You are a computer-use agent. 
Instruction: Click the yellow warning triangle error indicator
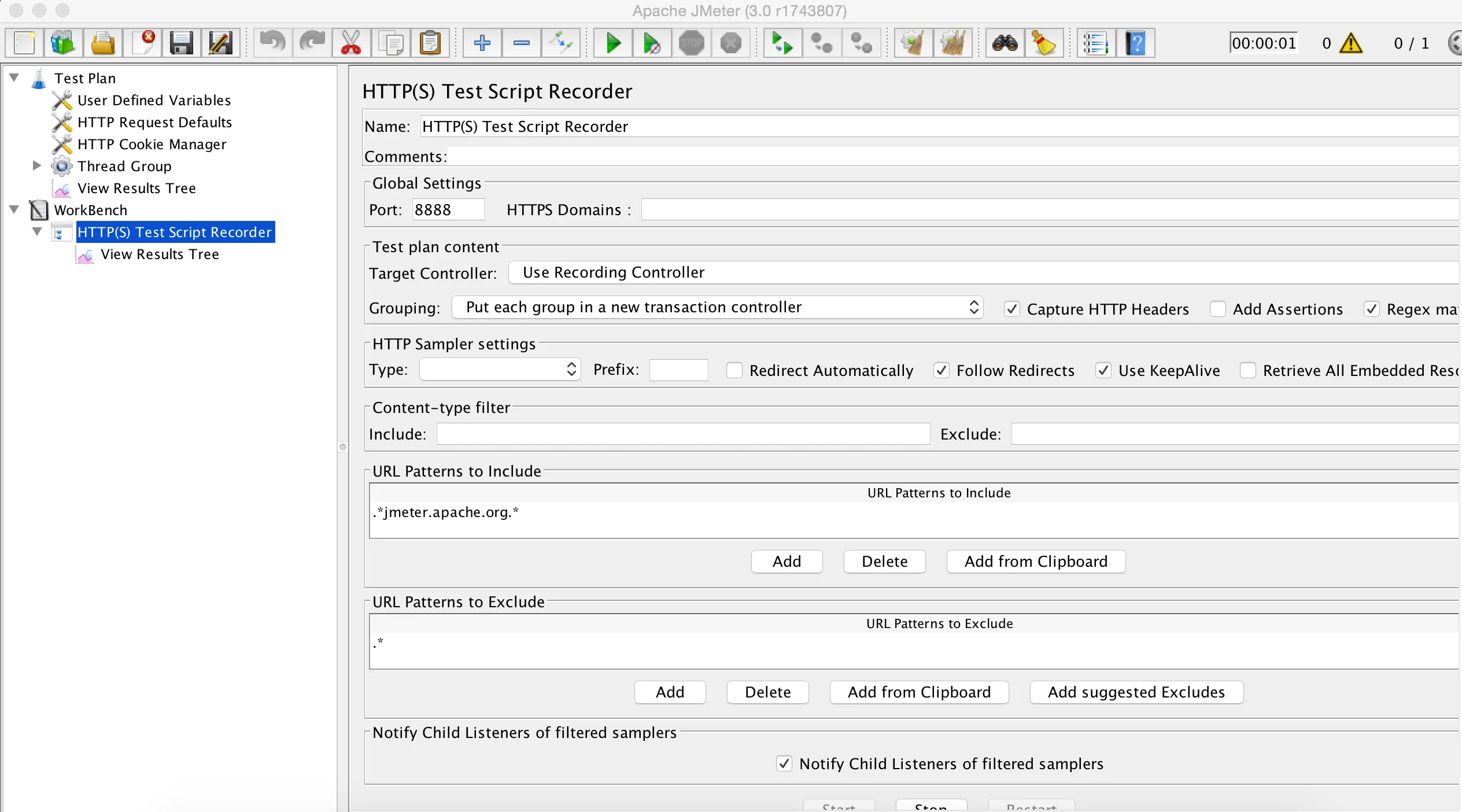tap(1351, 43)
